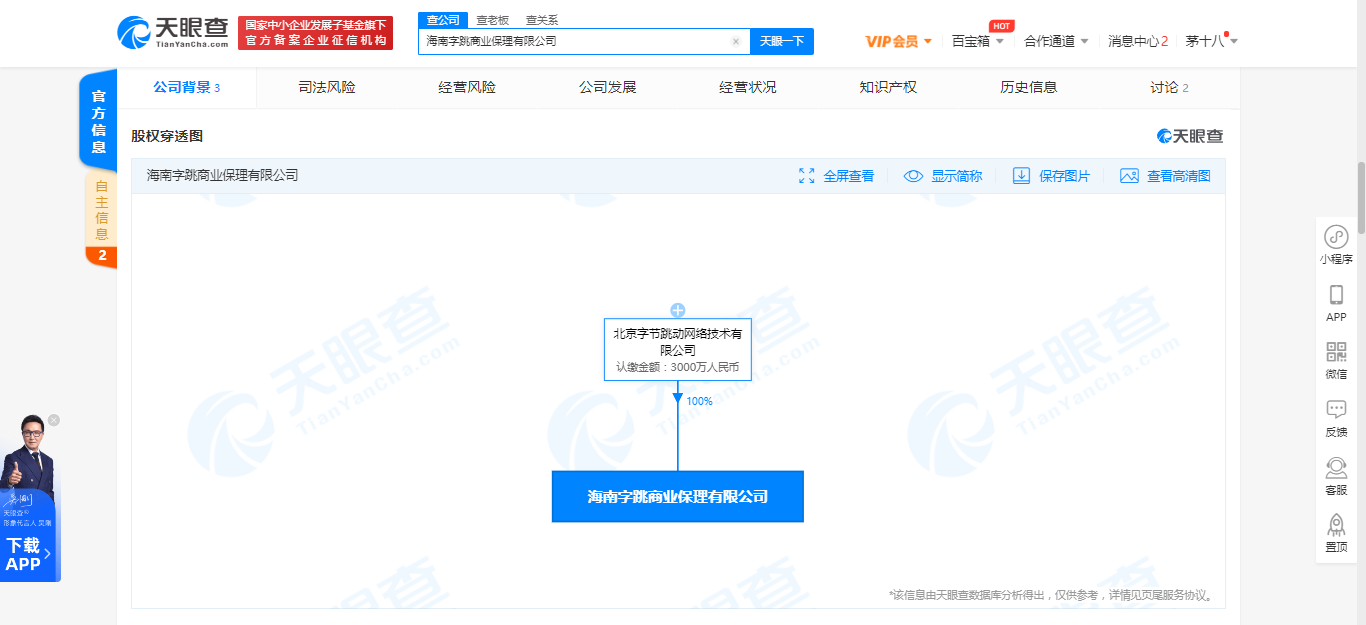Open 消息中心 message center link

pyautogui.click(x=1138, y=41)
